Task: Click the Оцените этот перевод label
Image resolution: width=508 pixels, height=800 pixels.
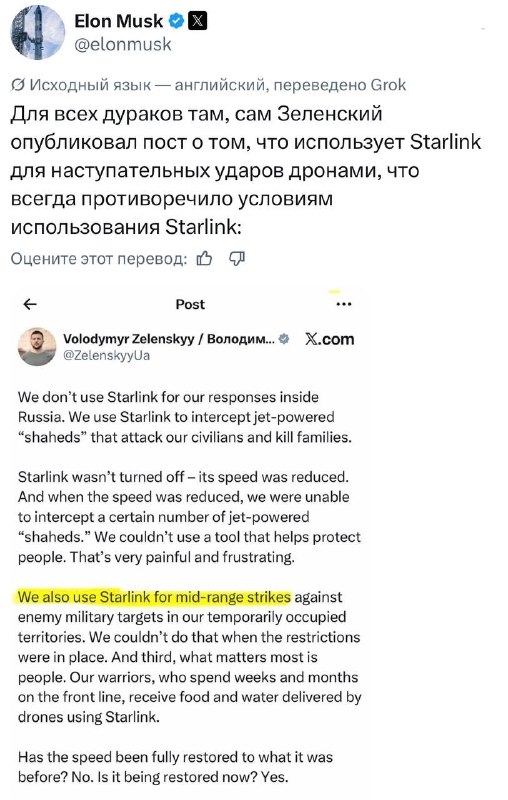Action: point(99,259)
